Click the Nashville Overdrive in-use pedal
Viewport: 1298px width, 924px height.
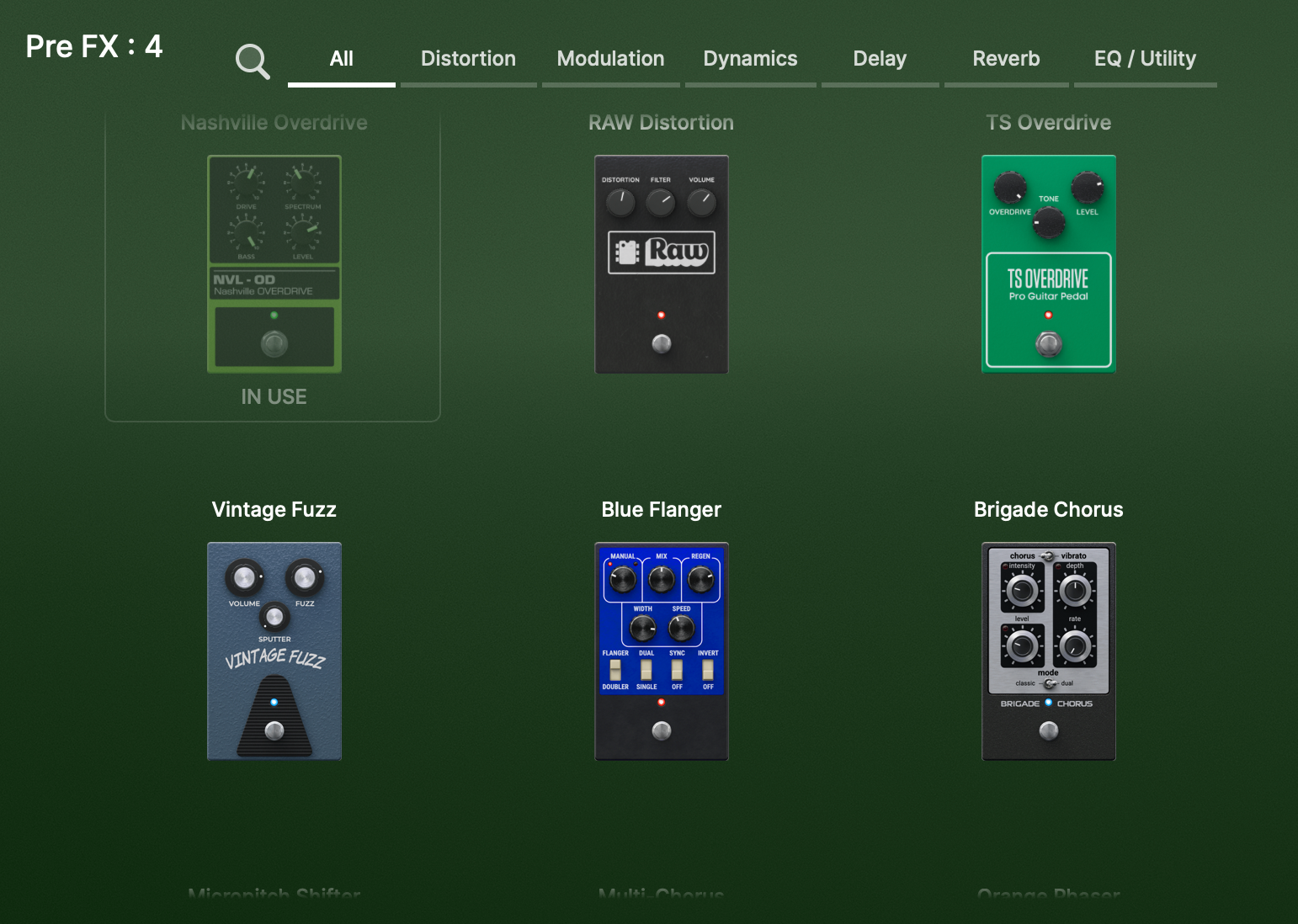274,263
